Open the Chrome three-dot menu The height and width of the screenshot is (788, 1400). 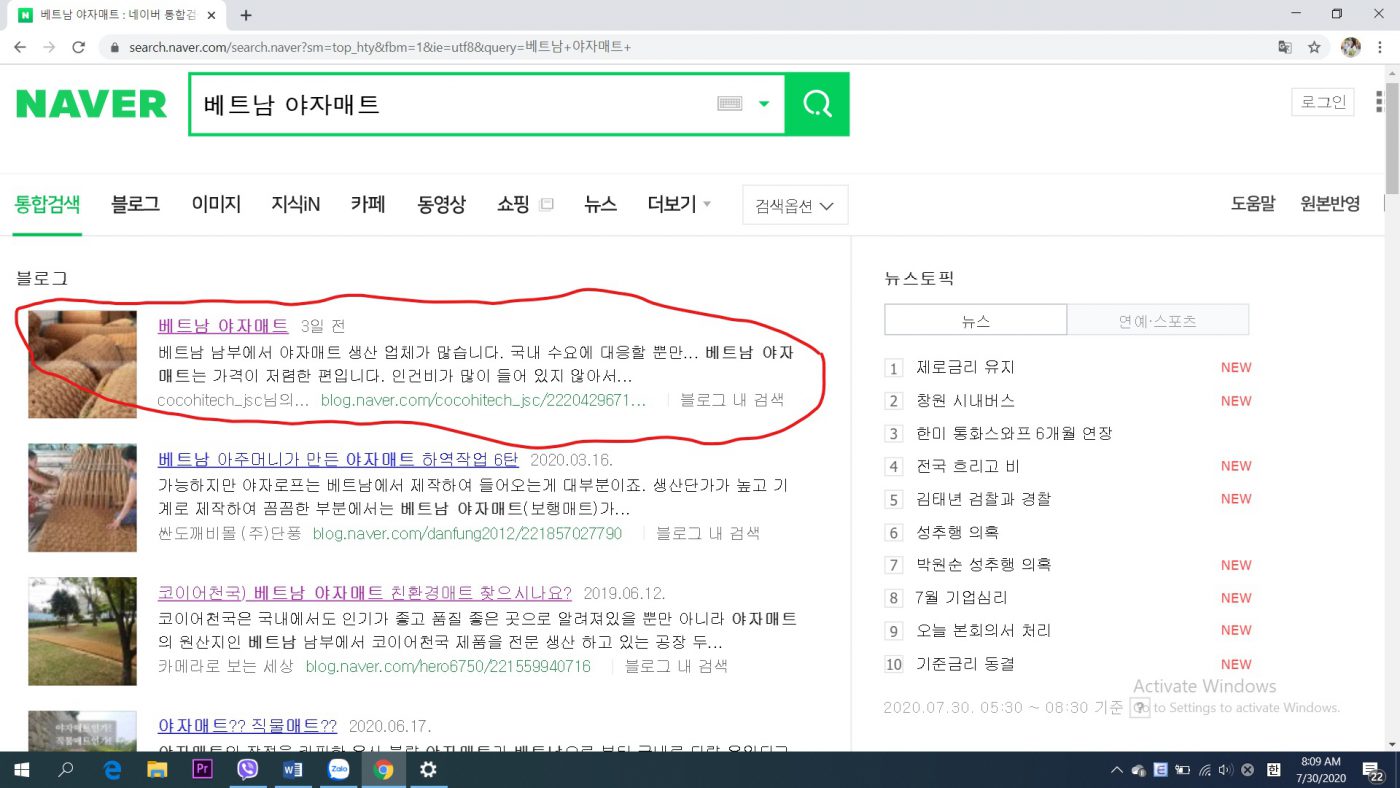pos(1381,47)
